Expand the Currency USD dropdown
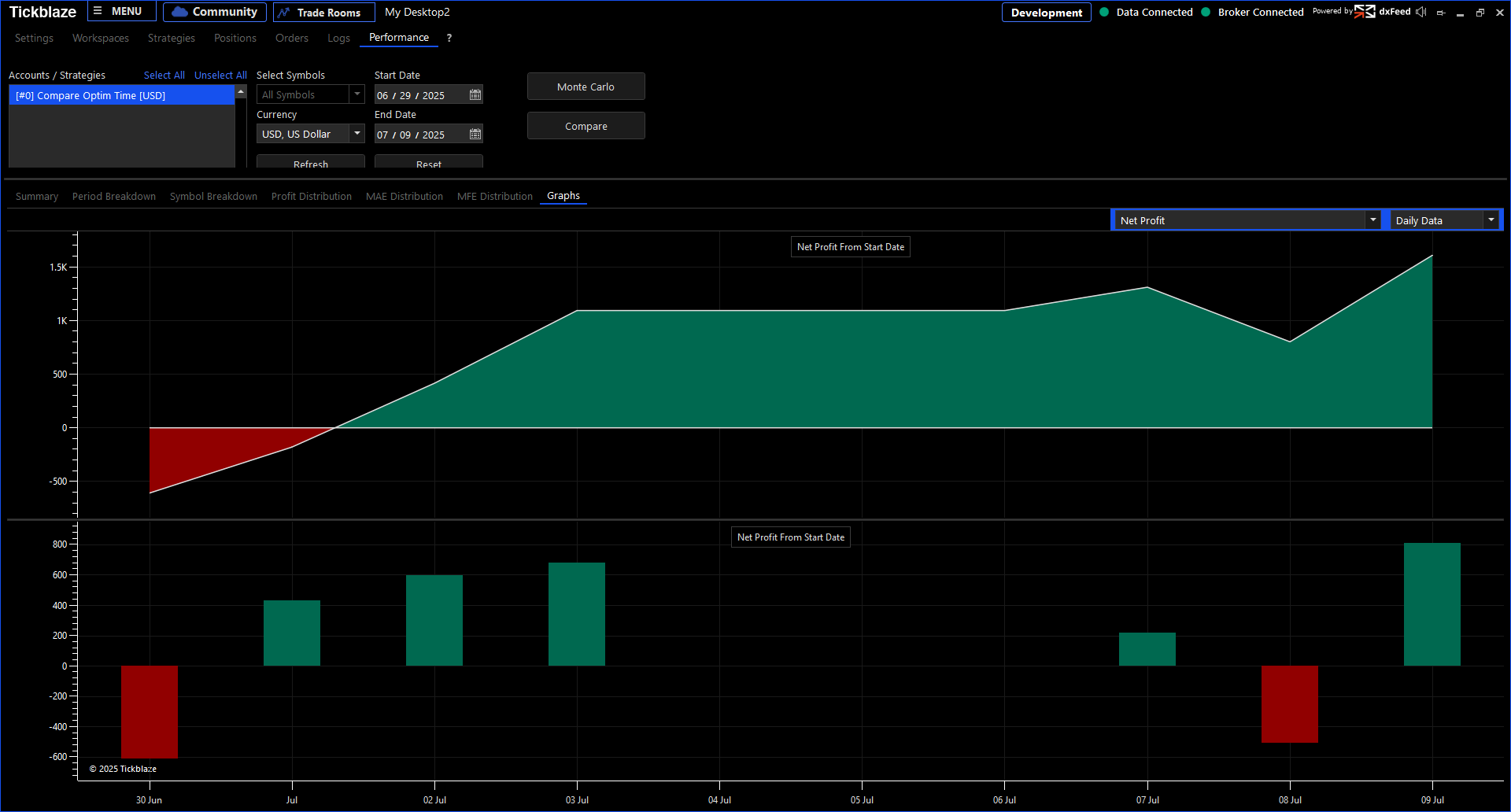This screenshot has height=812, width=1511. (357, 134)
